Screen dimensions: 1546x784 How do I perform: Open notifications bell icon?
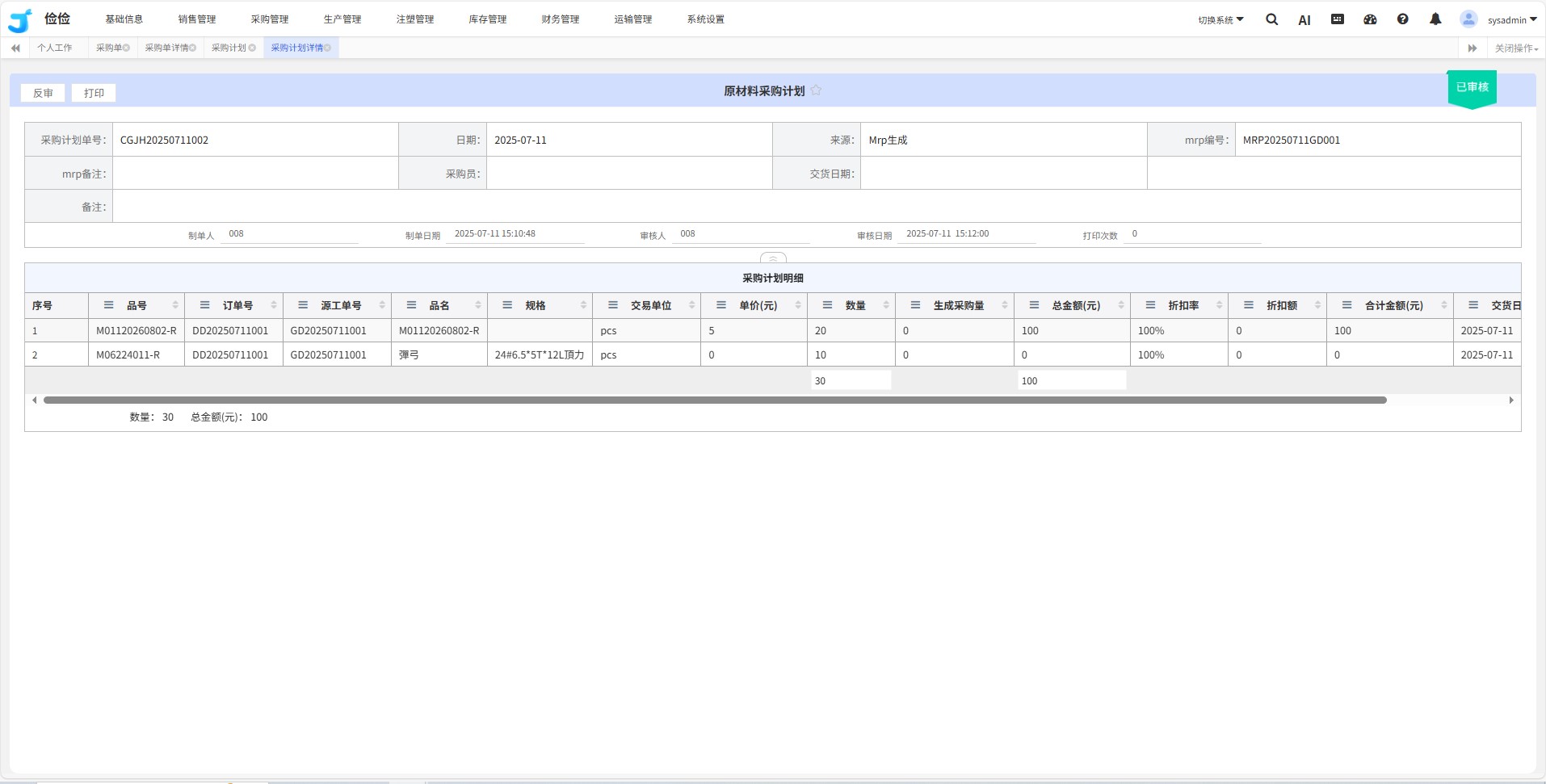[1435, 19]
